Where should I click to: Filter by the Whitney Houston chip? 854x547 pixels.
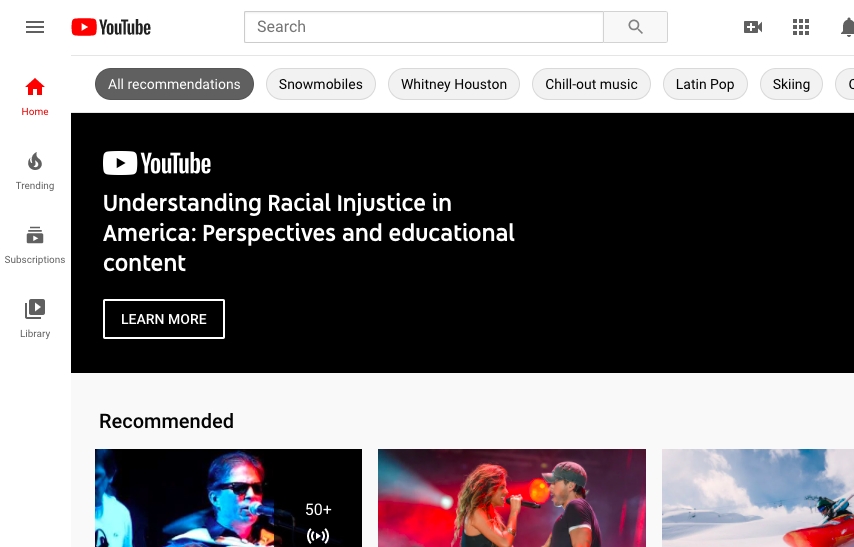(454, 84)
